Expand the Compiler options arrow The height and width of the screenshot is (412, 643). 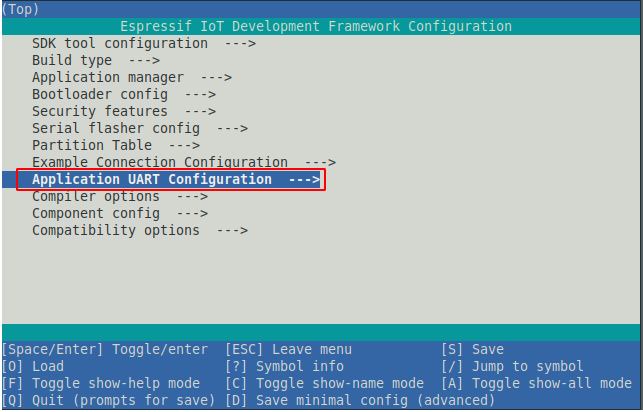[192, 196]
